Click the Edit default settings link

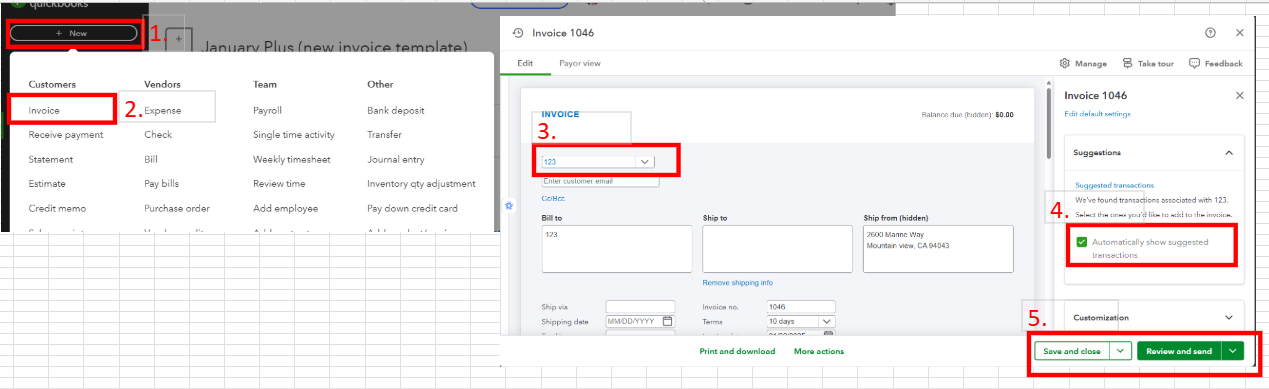pyautogui.click(x=1097, y=114)
